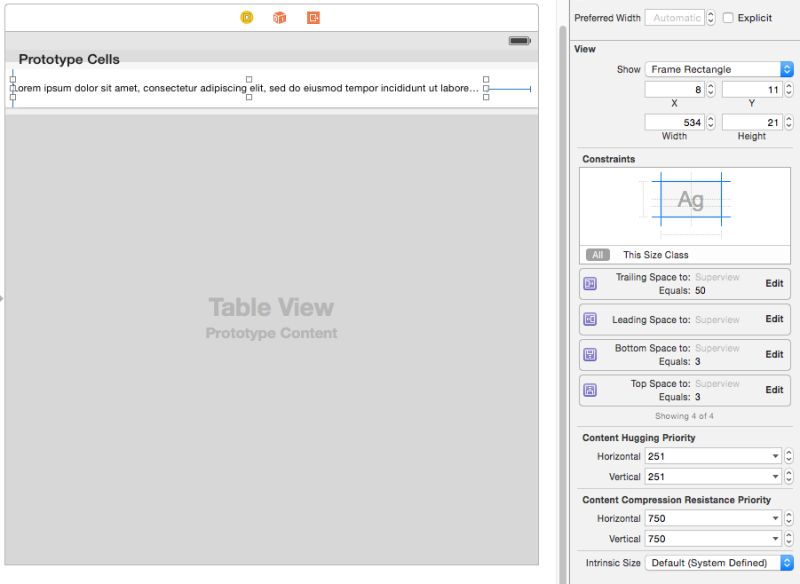
Task: Select the yellow View Controller icon
Action: coord(246,17)
